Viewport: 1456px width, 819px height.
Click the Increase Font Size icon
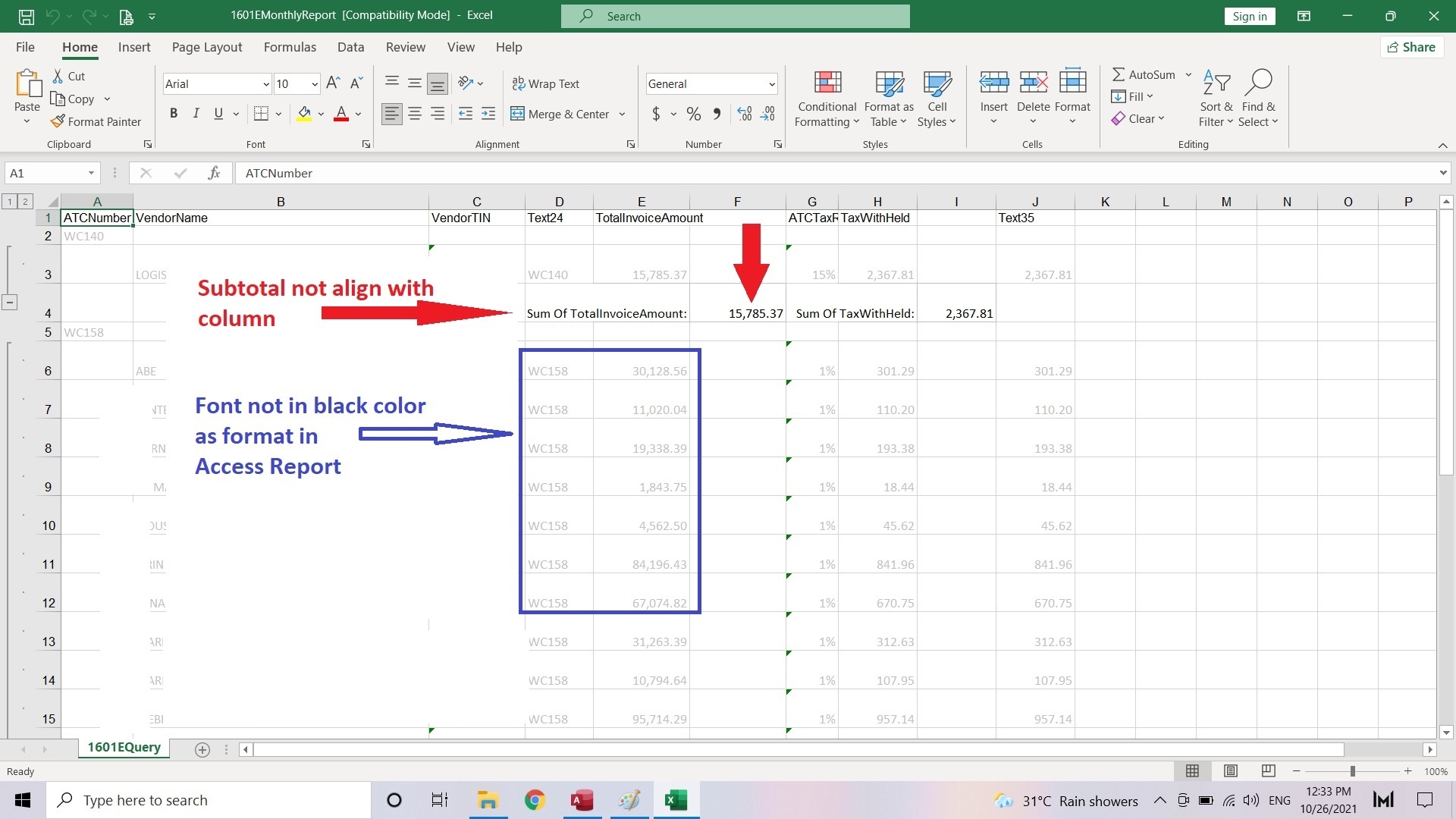tap(332, 83)
